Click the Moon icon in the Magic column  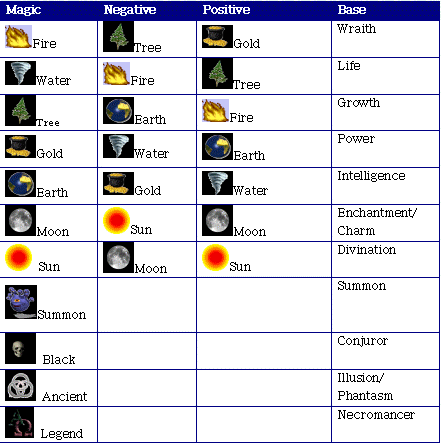click(x=20, y=221)
